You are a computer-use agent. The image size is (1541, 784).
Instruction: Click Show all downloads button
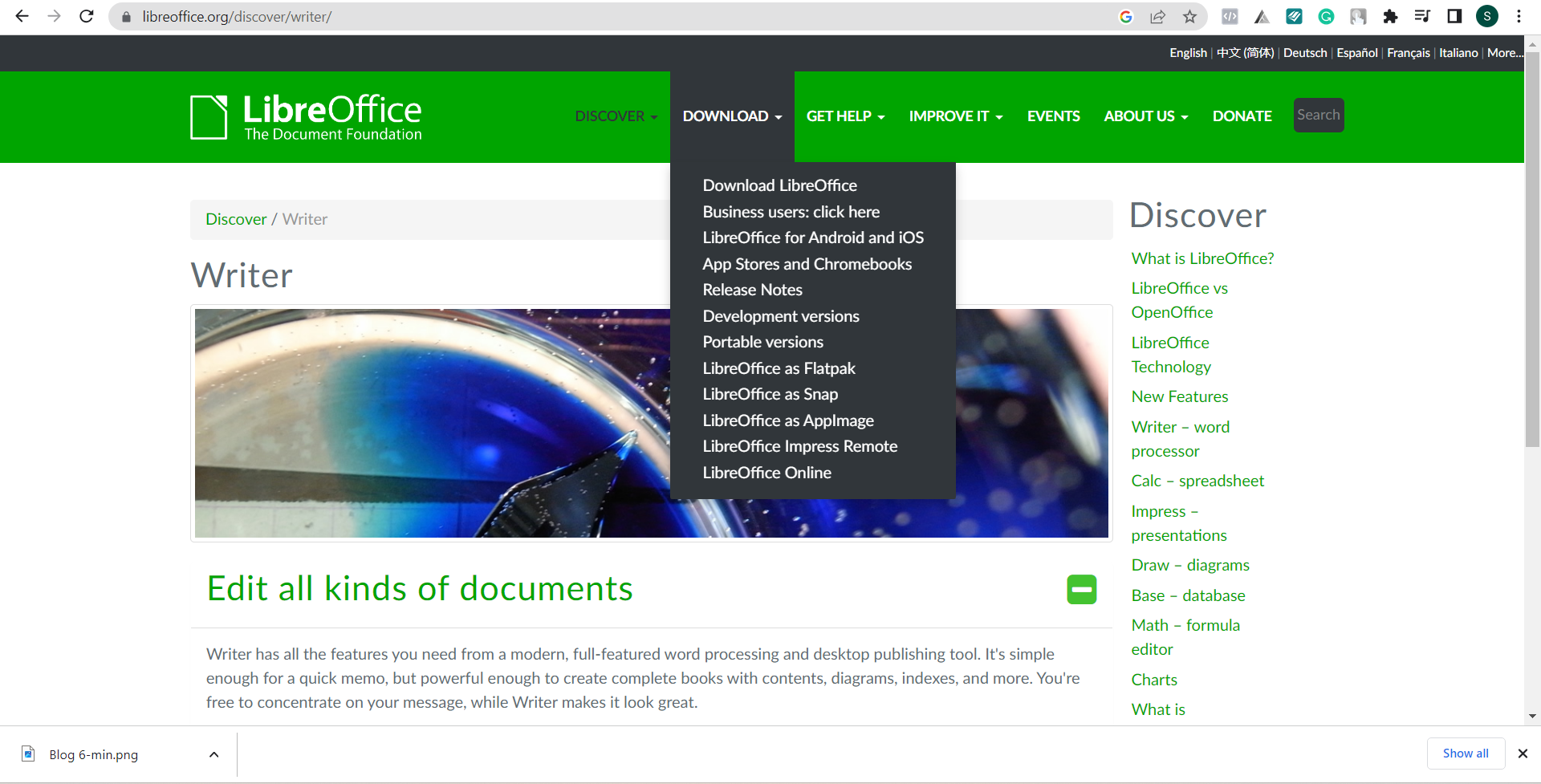point(1466,754)
